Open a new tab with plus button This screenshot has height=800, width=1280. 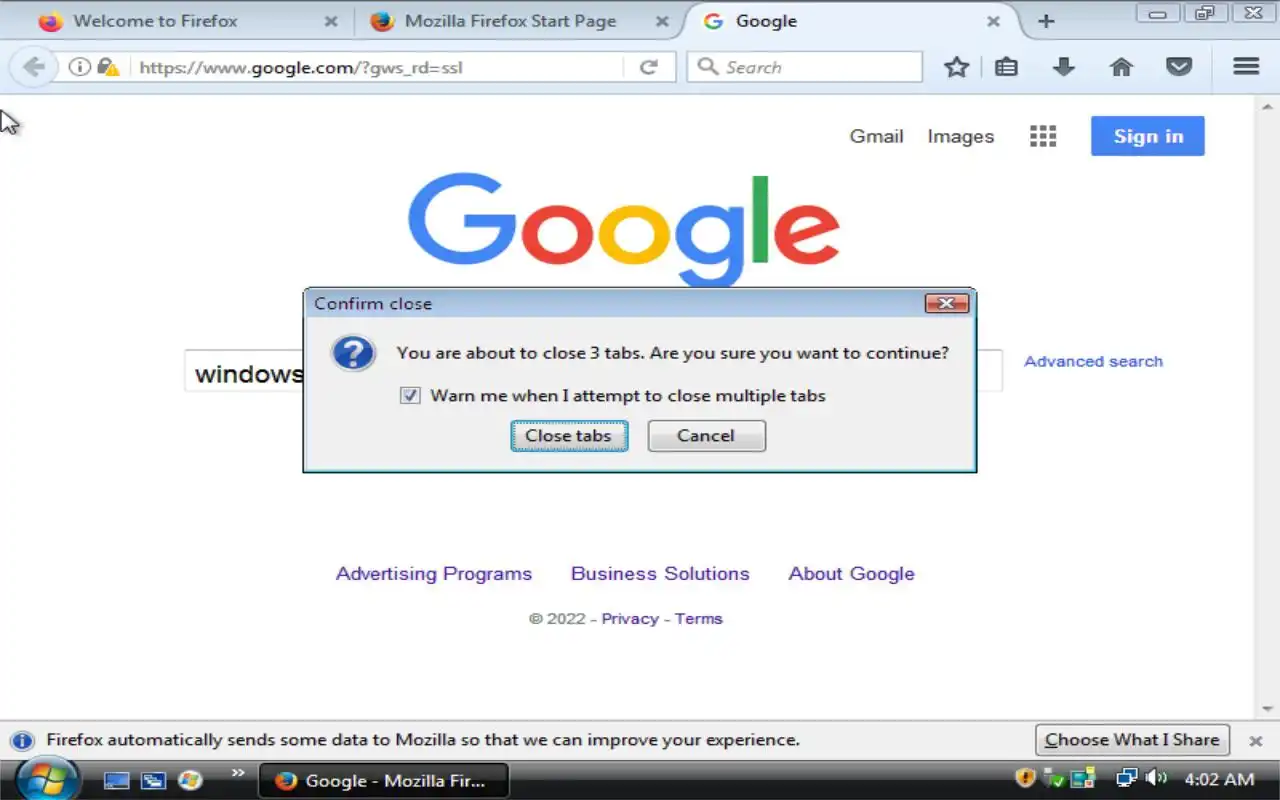click(x=1046, y=21)
